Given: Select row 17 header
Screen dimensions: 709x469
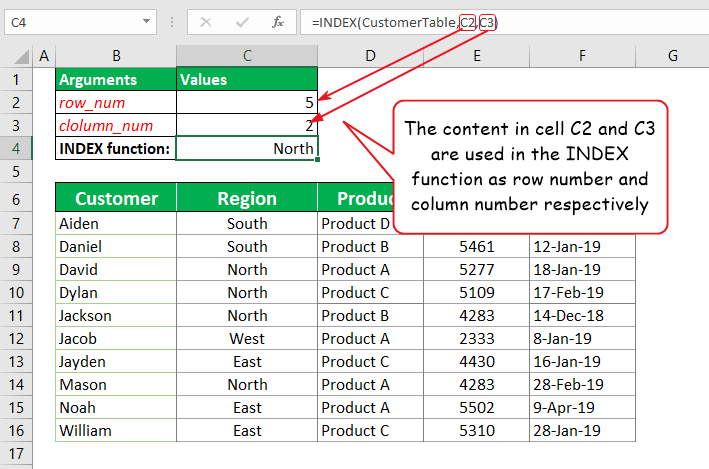Looking at the screenshot, I should (x=16, y=453).
